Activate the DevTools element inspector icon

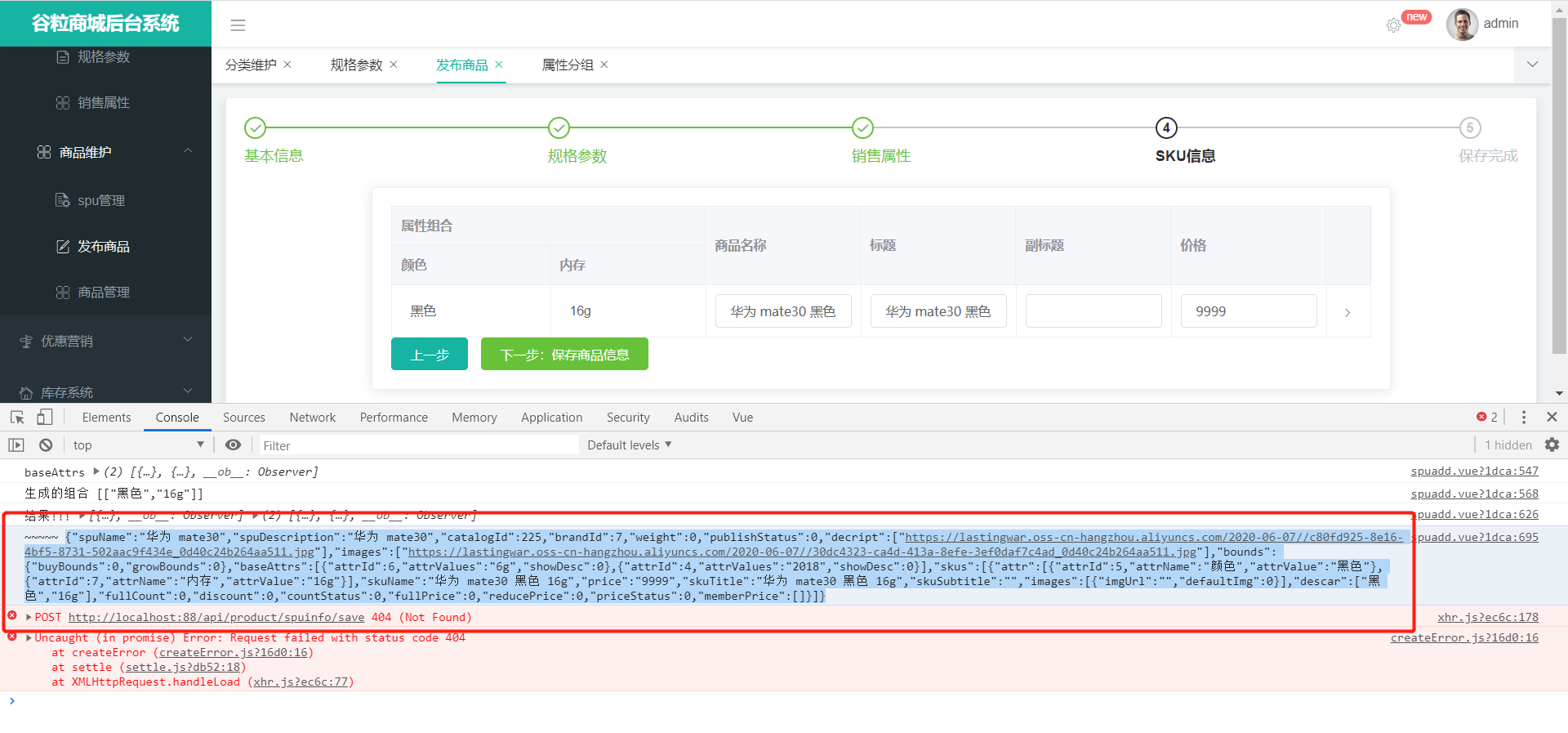coord(17,418)
